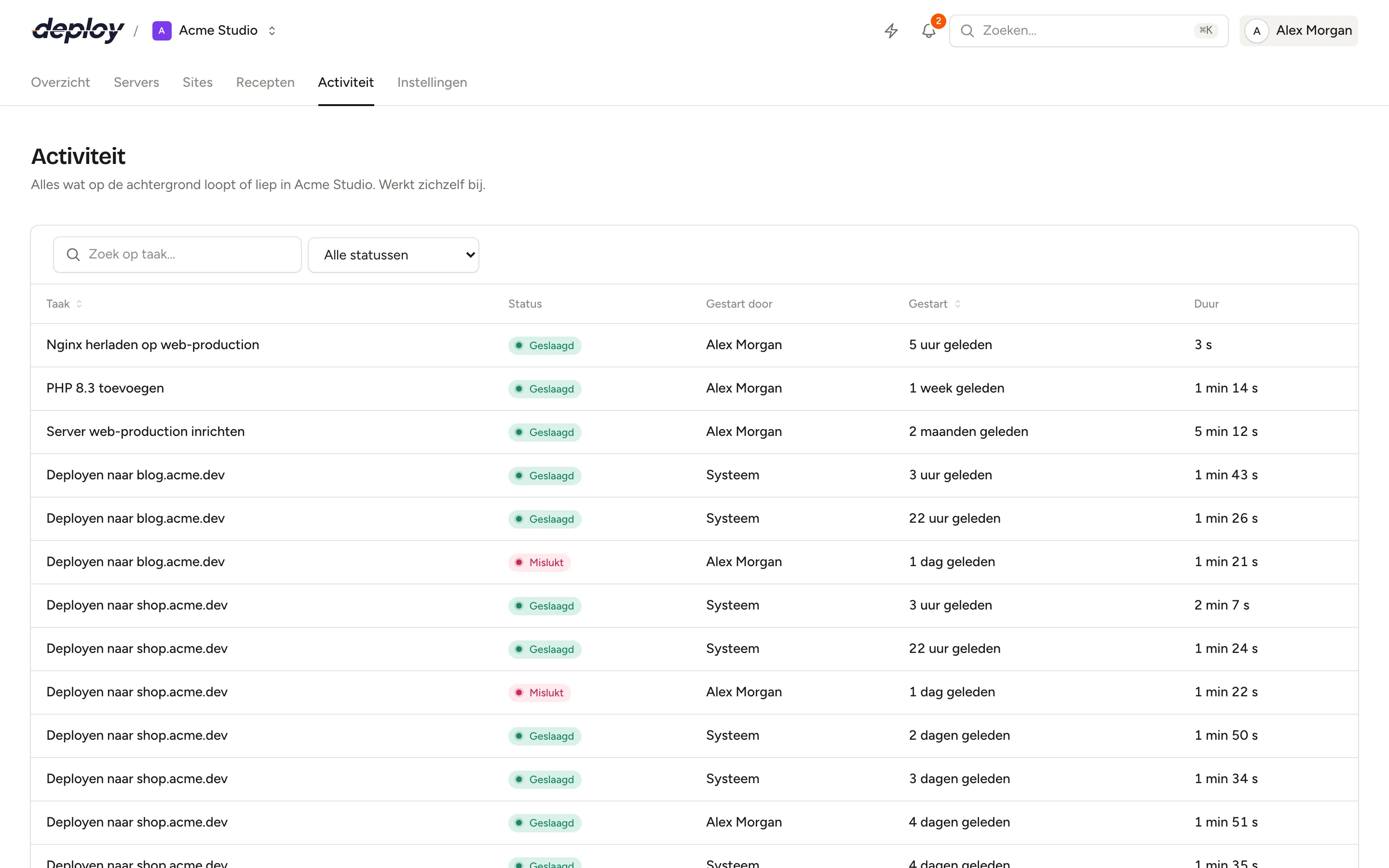Click the 5 min 12 s duration

(x=1226, y=432)
